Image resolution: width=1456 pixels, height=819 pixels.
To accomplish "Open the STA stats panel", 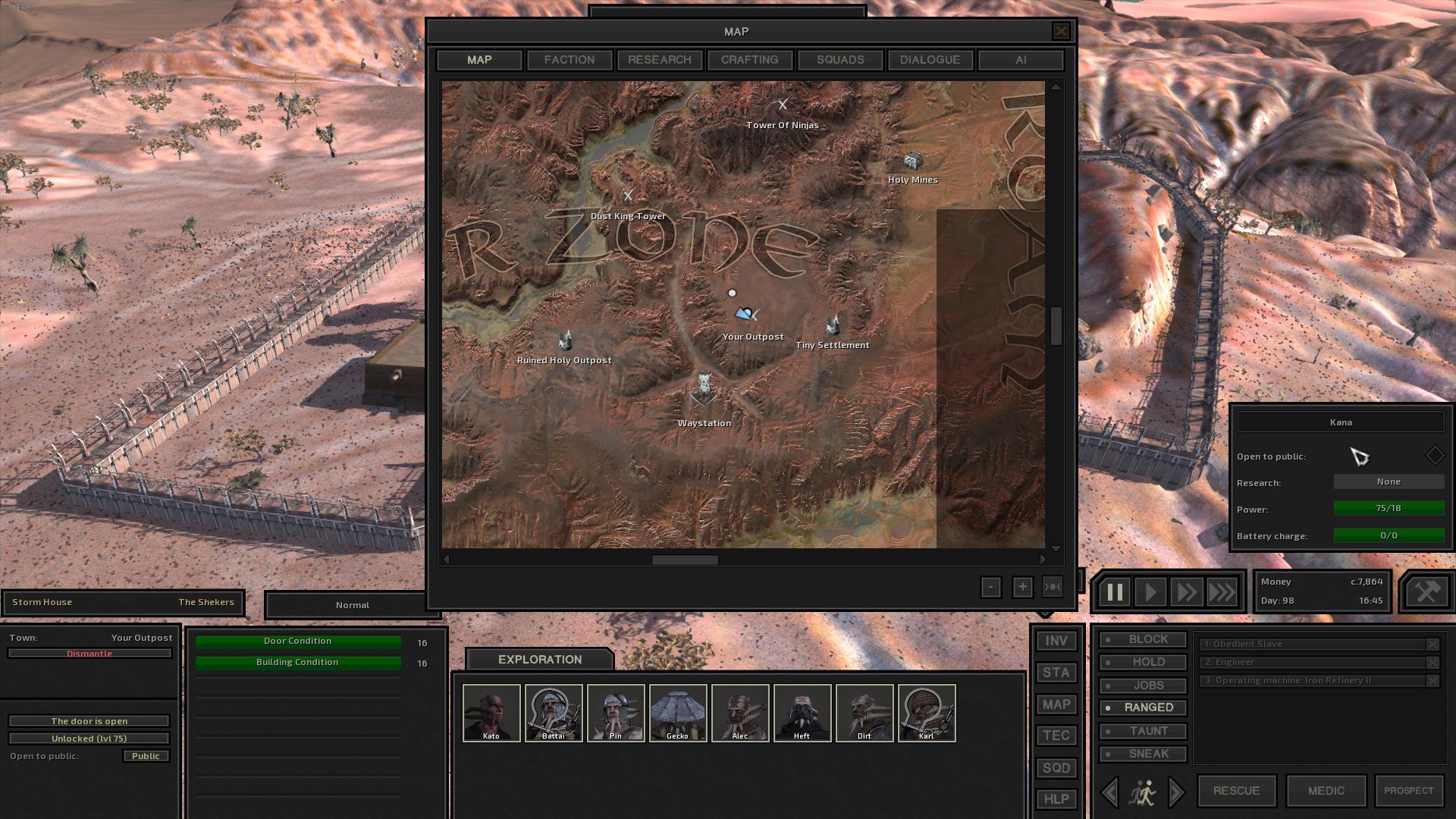I will click(x=1056, y=673).
